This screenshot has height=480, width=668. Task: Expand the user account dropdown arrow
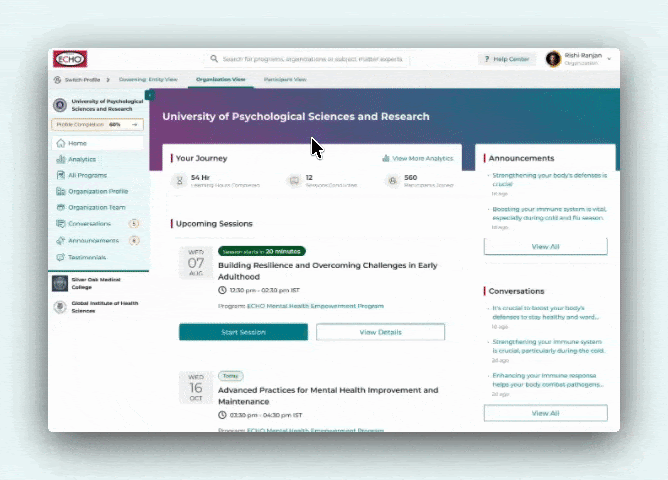[x=609, y=59]
